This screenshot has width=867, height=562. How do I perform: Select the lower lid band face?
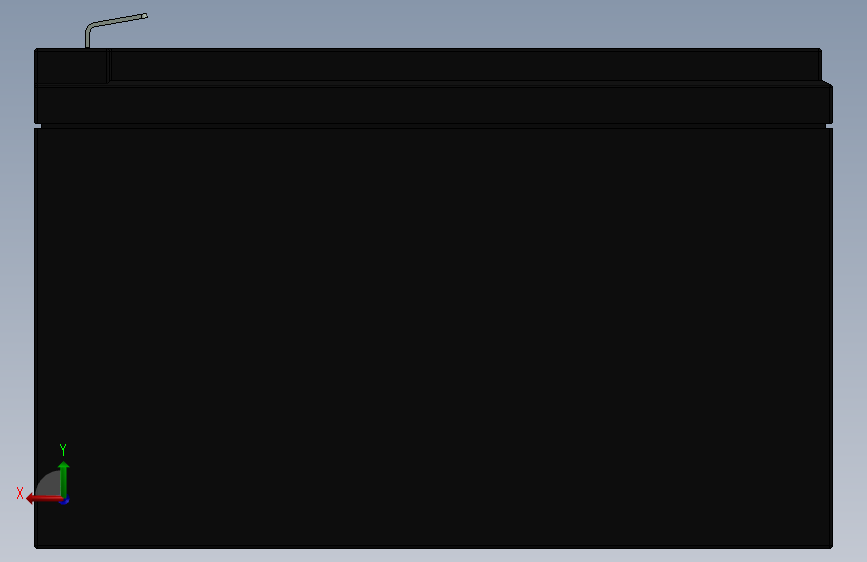(434, 105)
